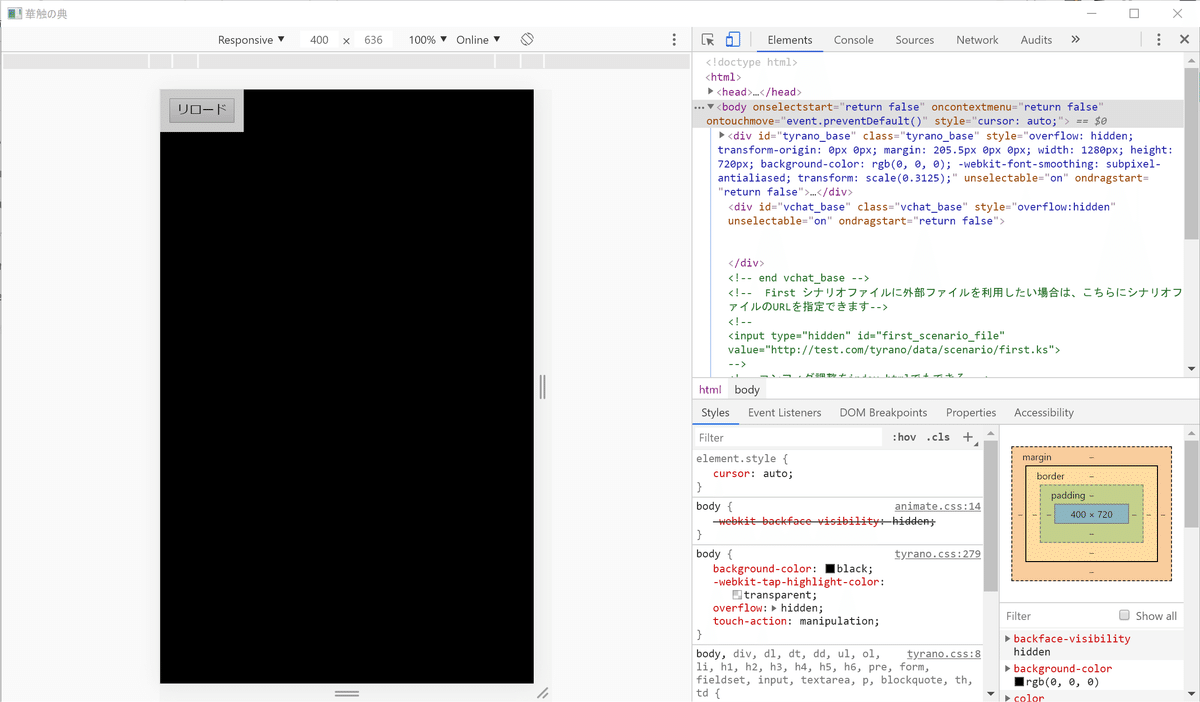Image resolution: width=1200 pixels, height=702 pixels.
Task: Open the Online throttling dropdown
Action: pyautogui.click(x=478, y=40)
